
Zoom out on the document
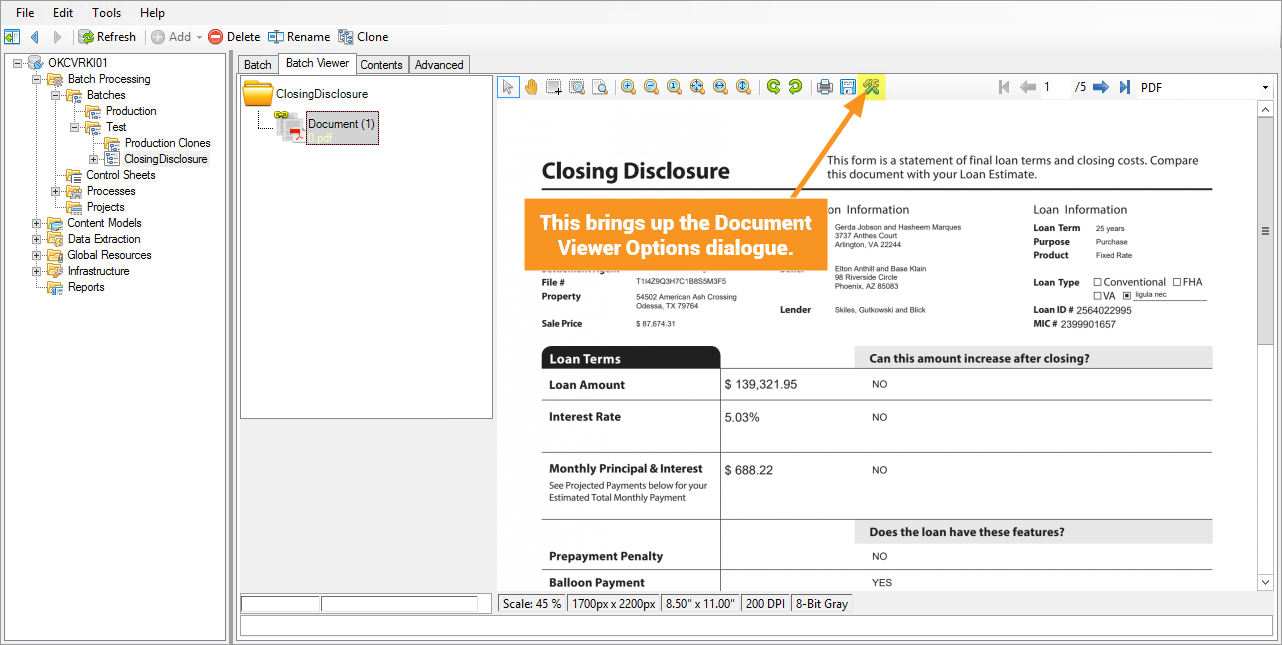point(651,87)
